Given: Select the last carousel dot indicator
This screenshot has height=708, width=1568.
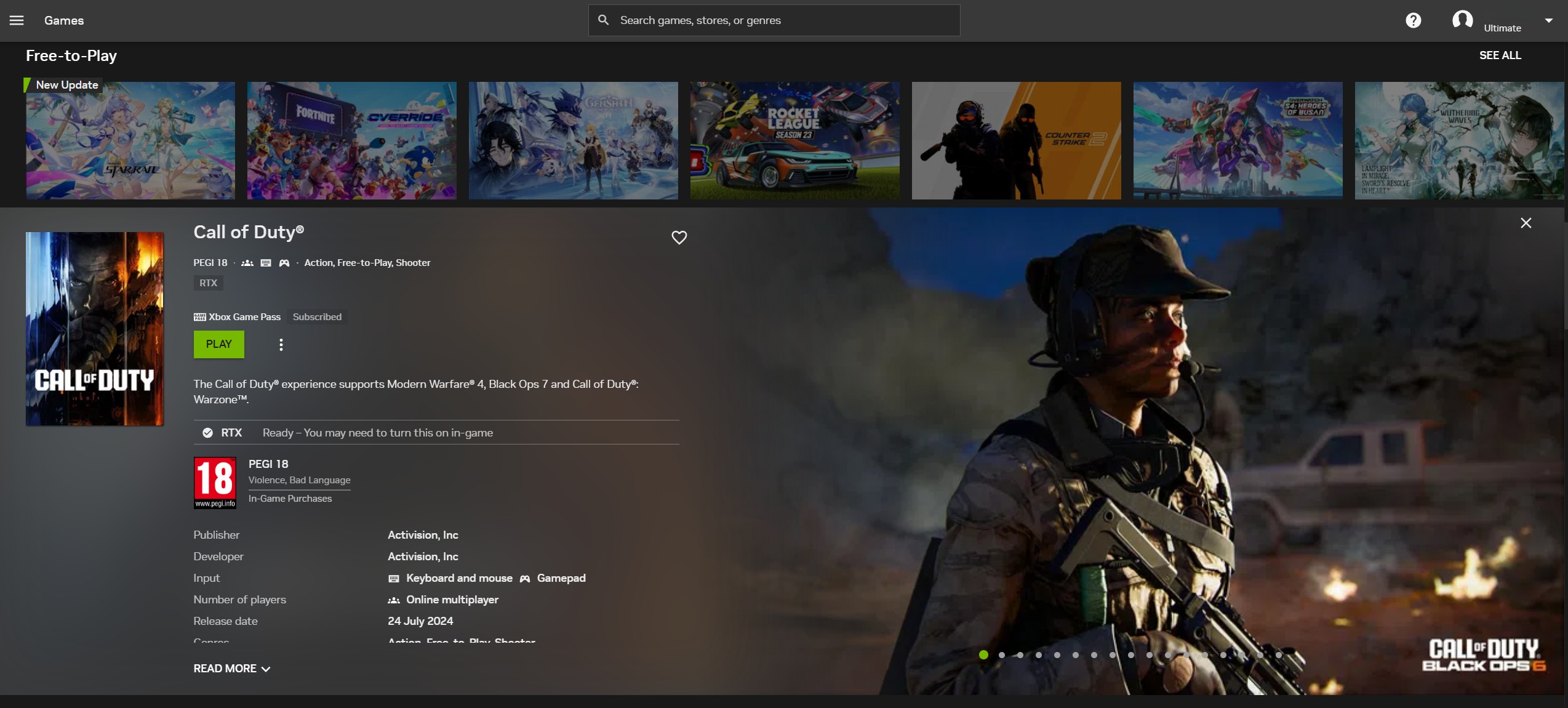Looking at the screenshot, I should [1279, 655].
